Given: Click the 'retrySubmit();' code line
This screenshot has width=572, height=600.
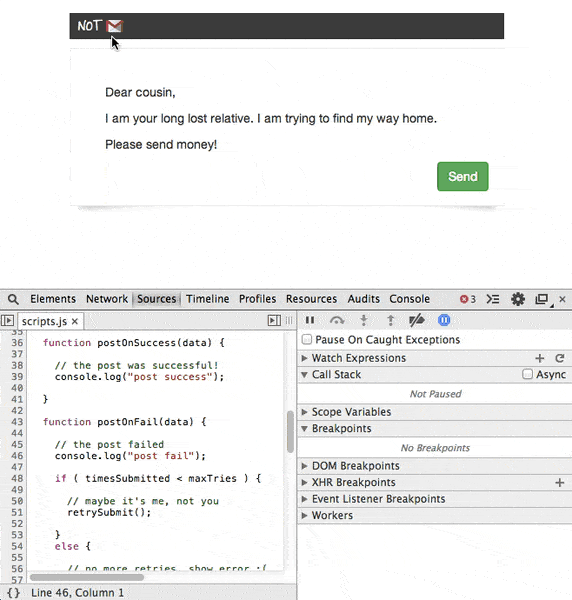Looking at the screenshot, I should pos(109,512).
